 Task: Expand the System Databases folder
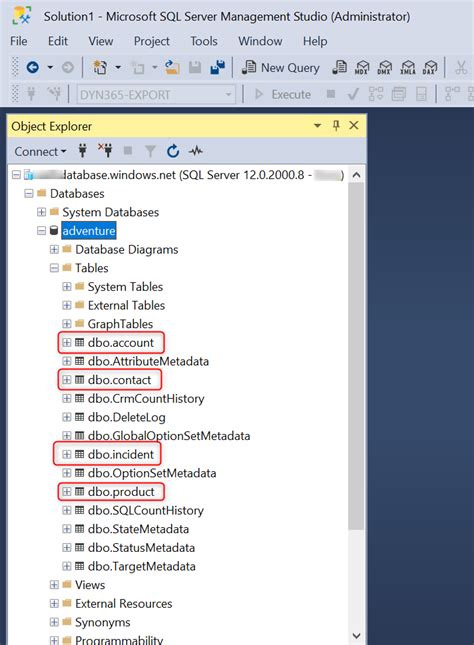click(x=41, y=212)
